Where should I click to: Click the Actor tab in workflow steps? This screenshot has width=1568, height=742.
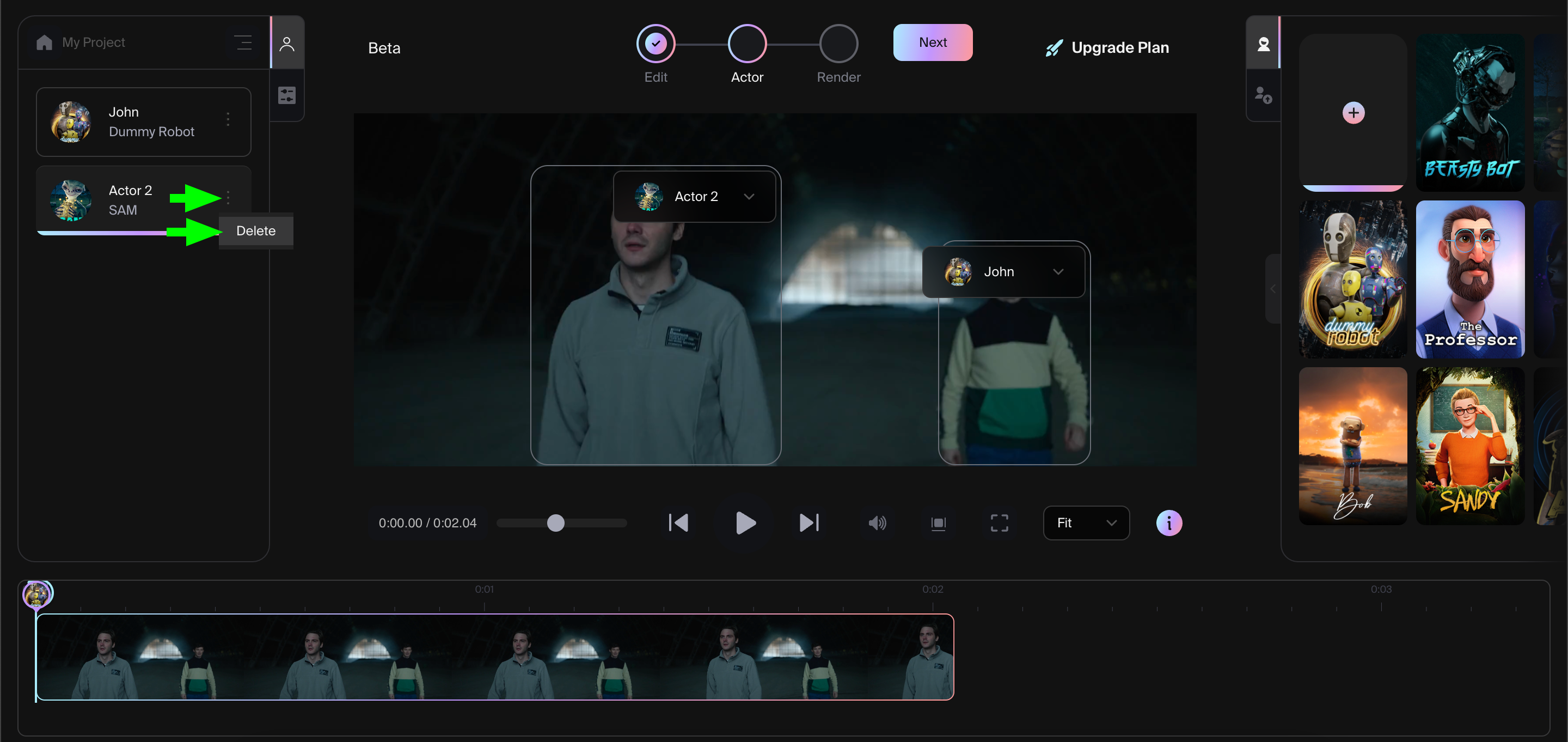click(747, 42)
